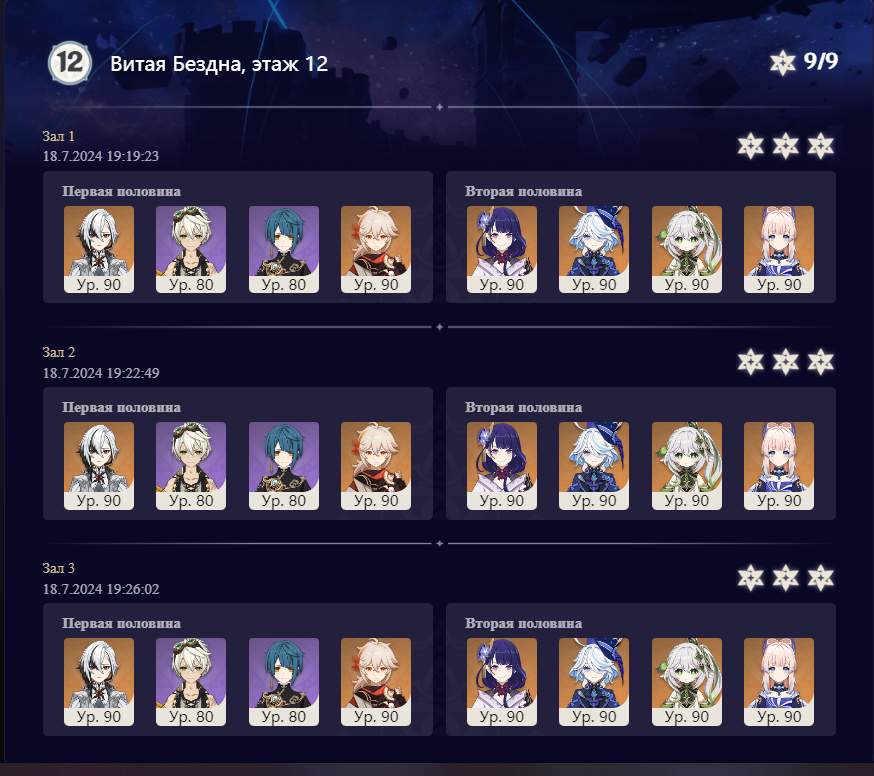Select Bennett portrait in Зал 1 first half
The height and width of the screenshot is (776, 874).
[191, 249]
